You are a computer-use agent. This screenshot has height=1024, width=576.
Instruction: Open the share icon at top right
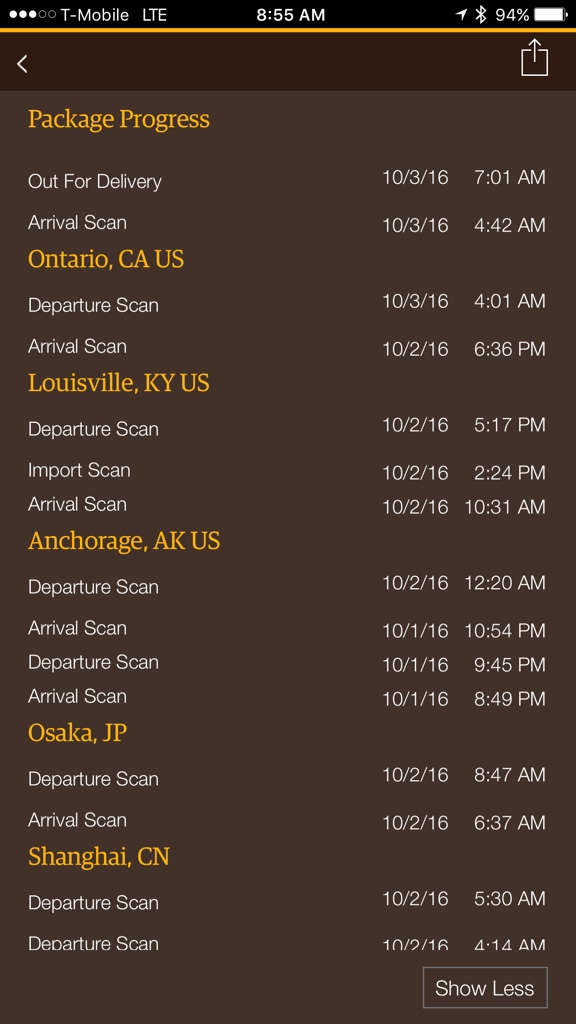pyautogui.click(x=534, y=57)
